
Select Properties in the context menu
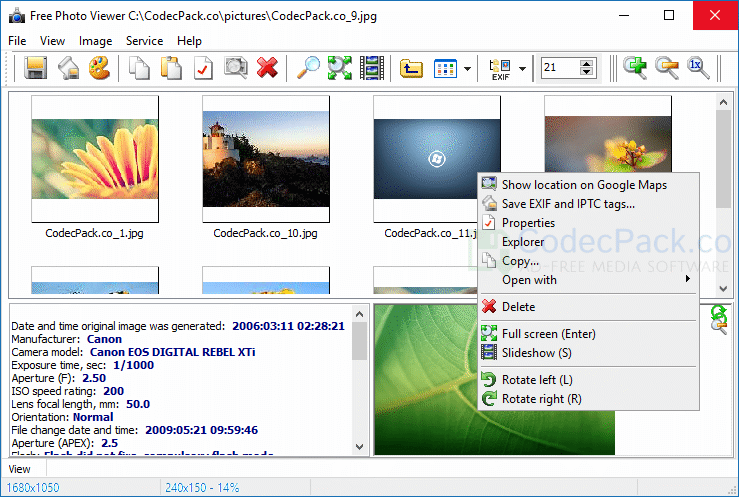pyautogui.click(x=588, y=222)
